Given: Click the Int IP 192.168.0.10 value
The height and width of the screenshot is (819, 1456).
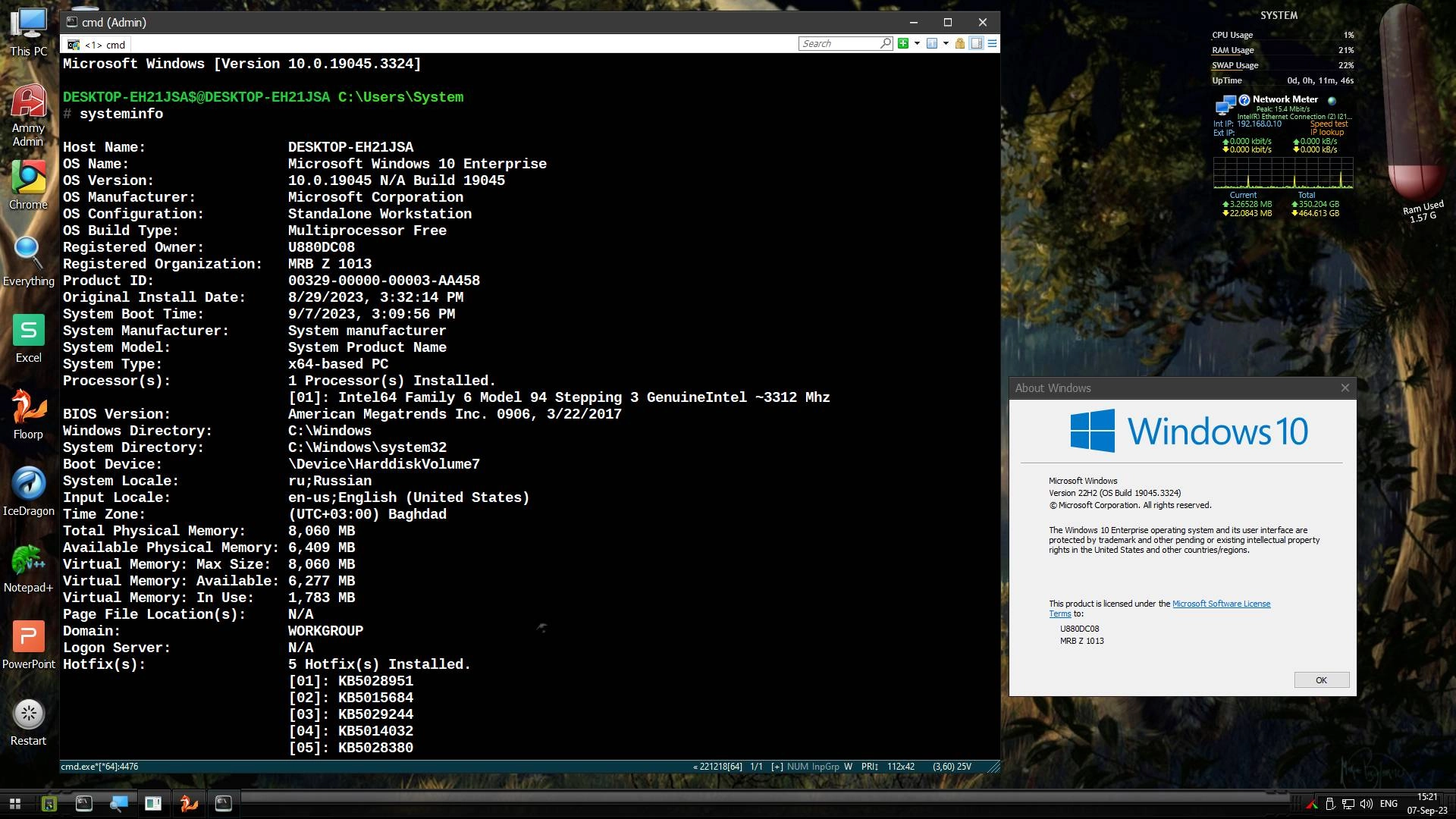Looking at the screenshot, I should pos(1259,124).
